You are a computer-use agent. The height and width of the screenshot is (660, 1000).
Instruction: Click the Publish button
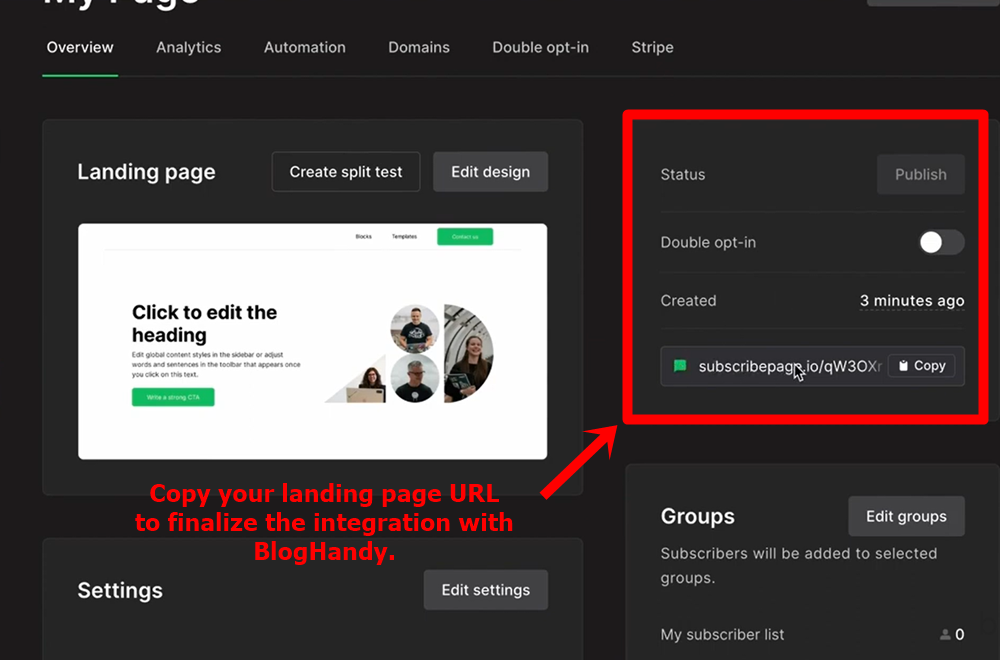pos(920,174)
